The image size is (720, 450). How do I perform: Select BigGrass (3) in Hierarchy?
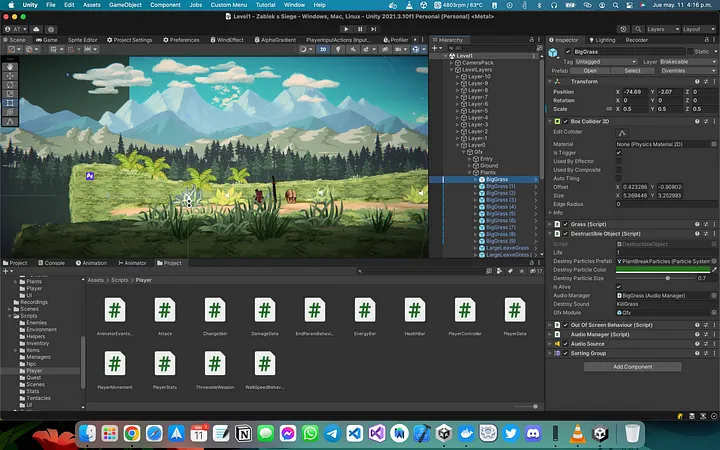point(501,200)
